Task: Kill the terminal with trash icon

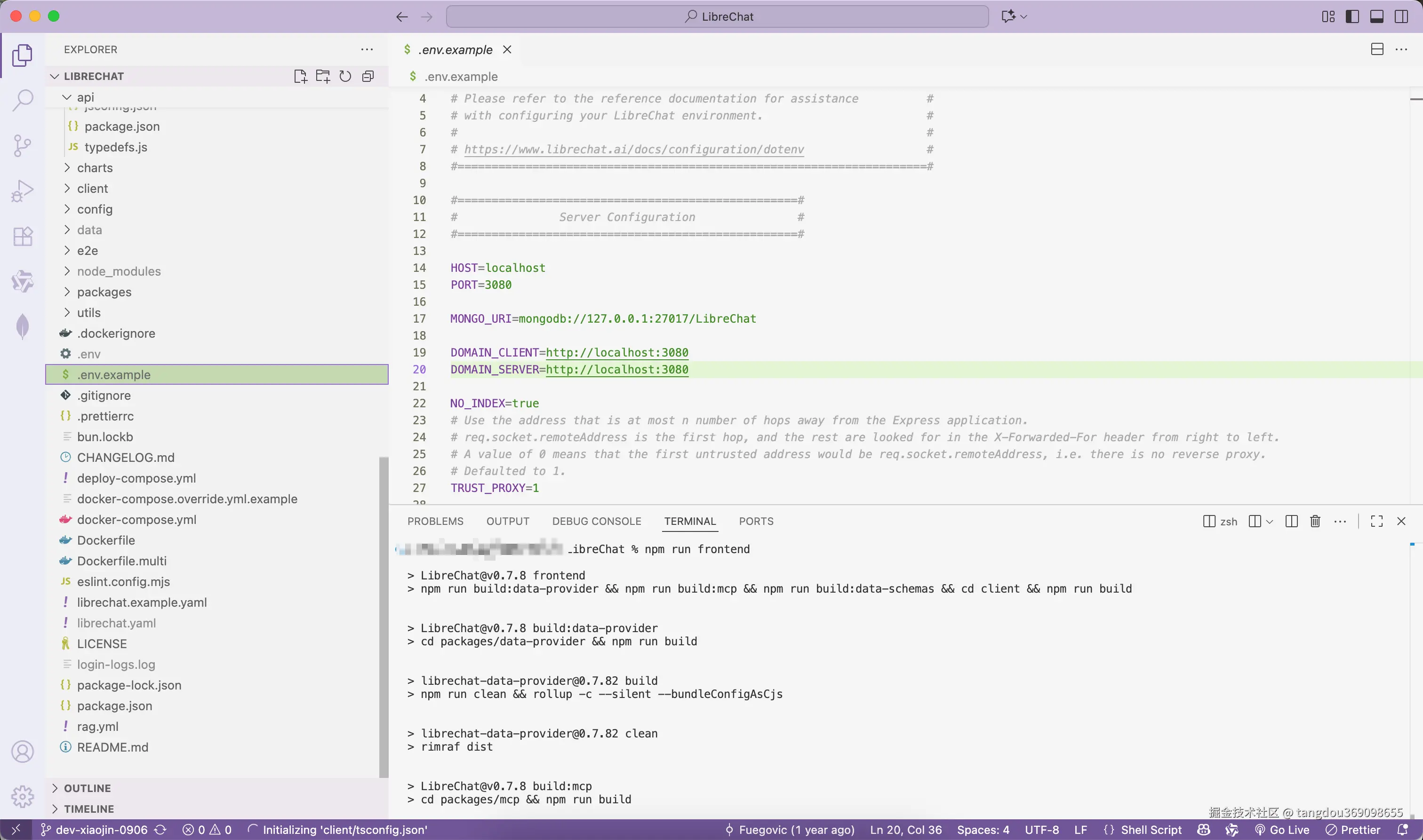Action: pos(1315,521)
